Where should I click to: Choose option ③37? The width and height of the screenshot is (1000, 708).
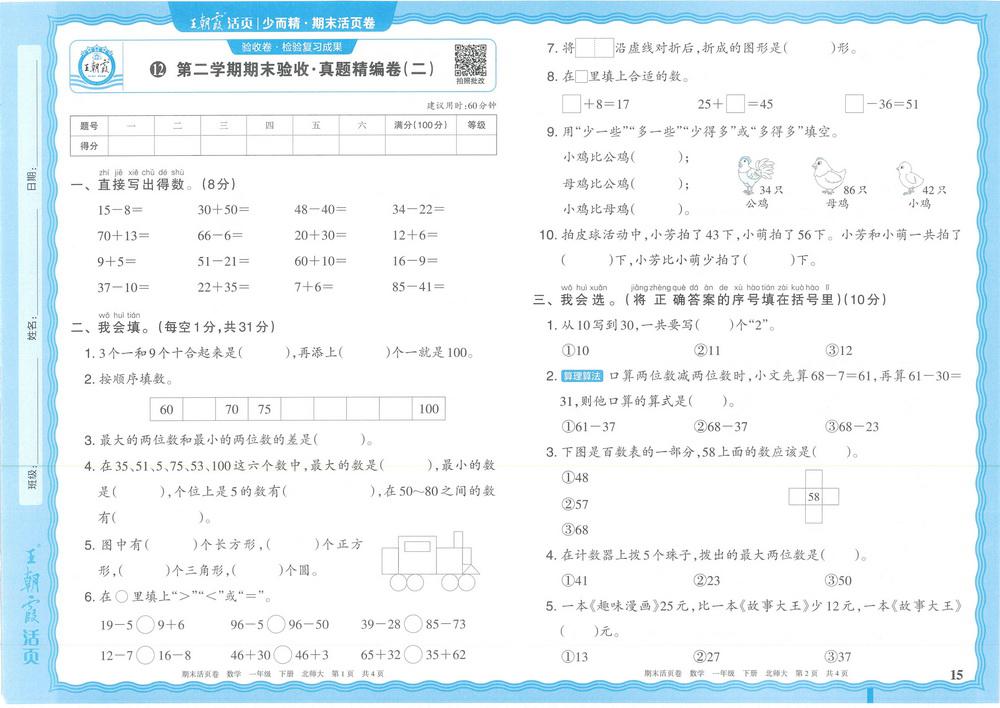[x=839, y=657]
